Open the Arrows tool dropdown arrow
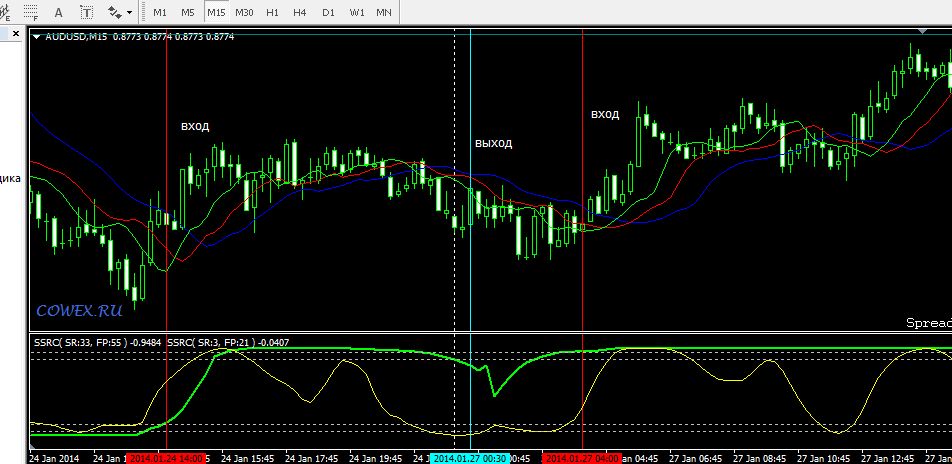 [x=129, y=12]
